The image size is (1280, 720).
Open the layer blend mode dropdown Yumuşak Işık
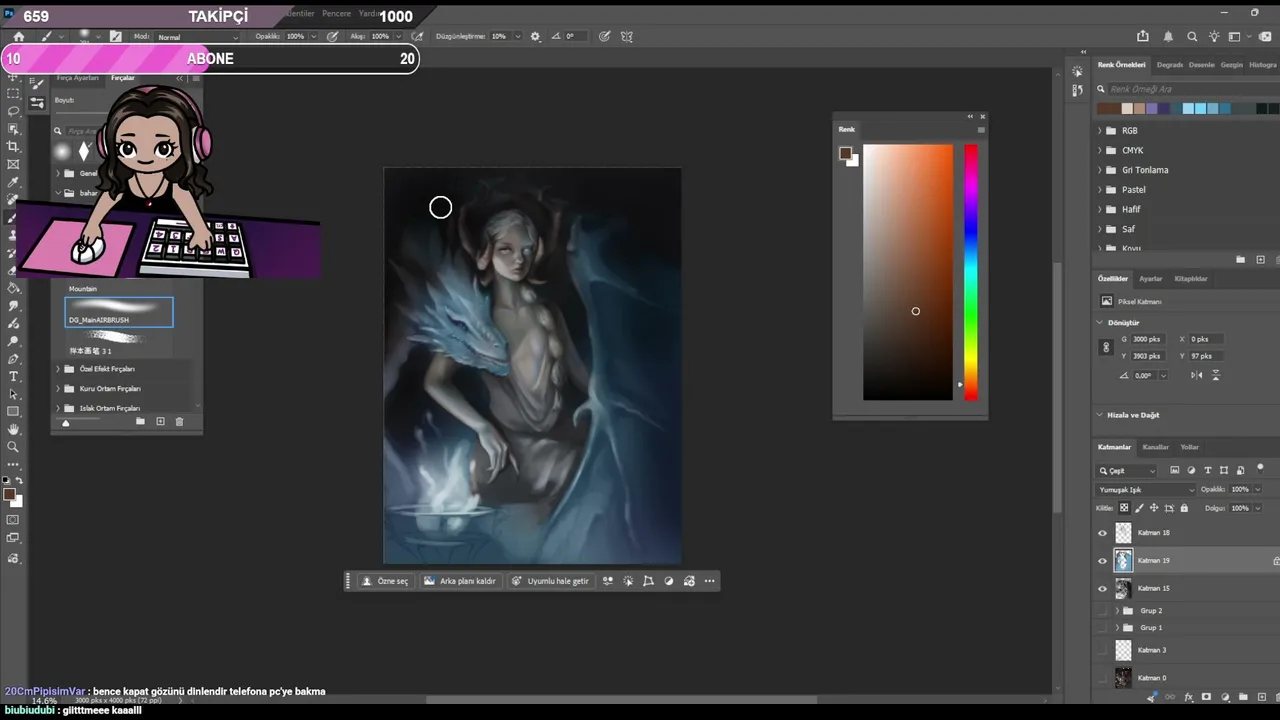(1146, 490)
